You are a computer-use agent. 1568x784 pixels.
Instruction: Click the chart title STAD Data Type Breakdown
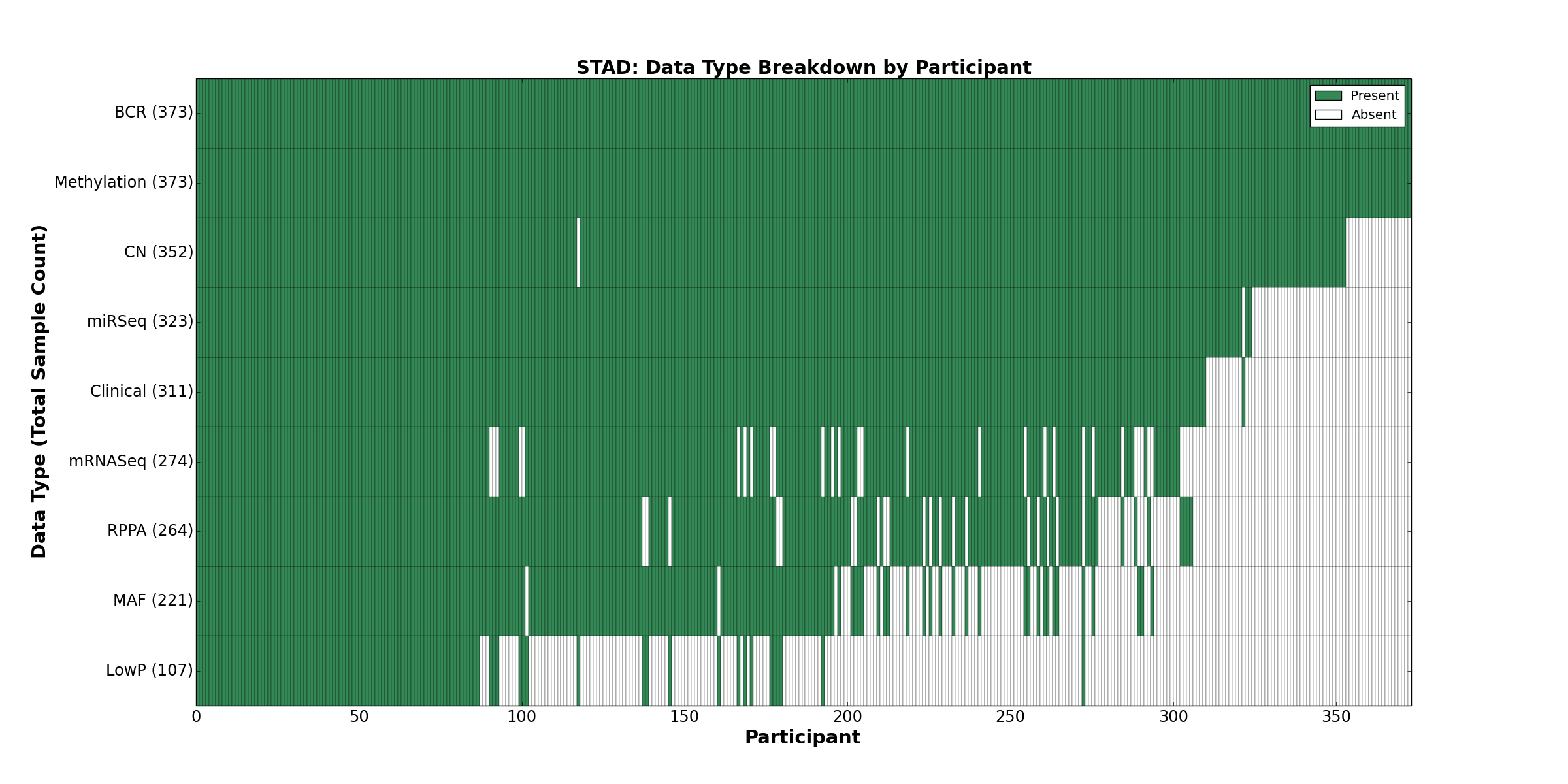coord(803,68)
